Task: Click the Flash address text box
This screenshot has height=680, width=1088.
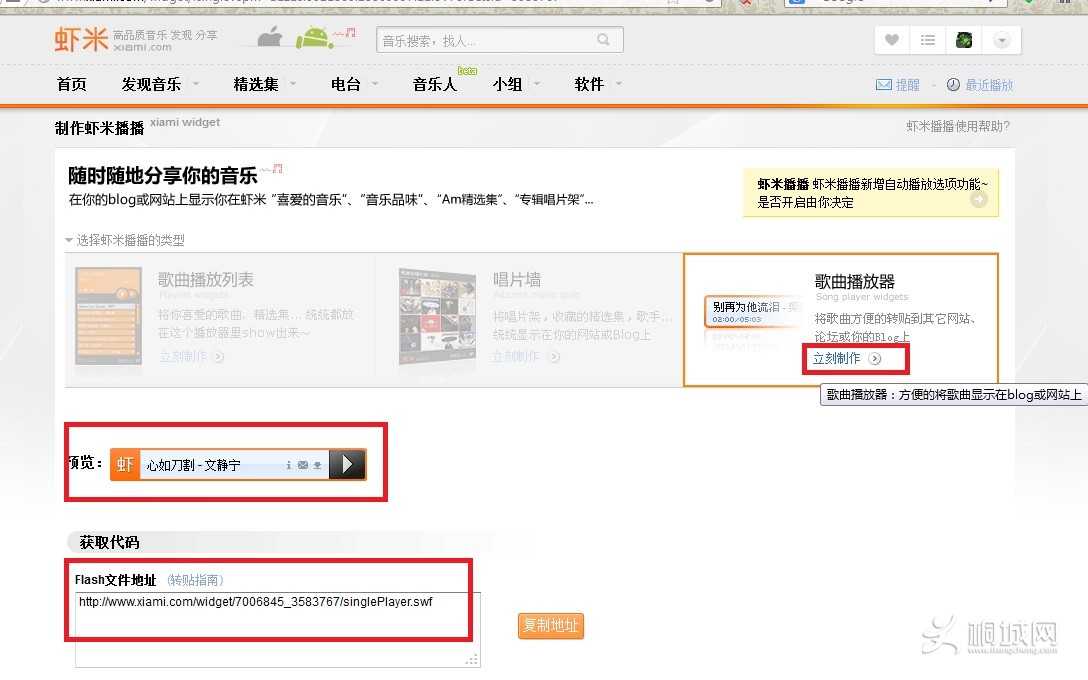Action: coord(278,629)
